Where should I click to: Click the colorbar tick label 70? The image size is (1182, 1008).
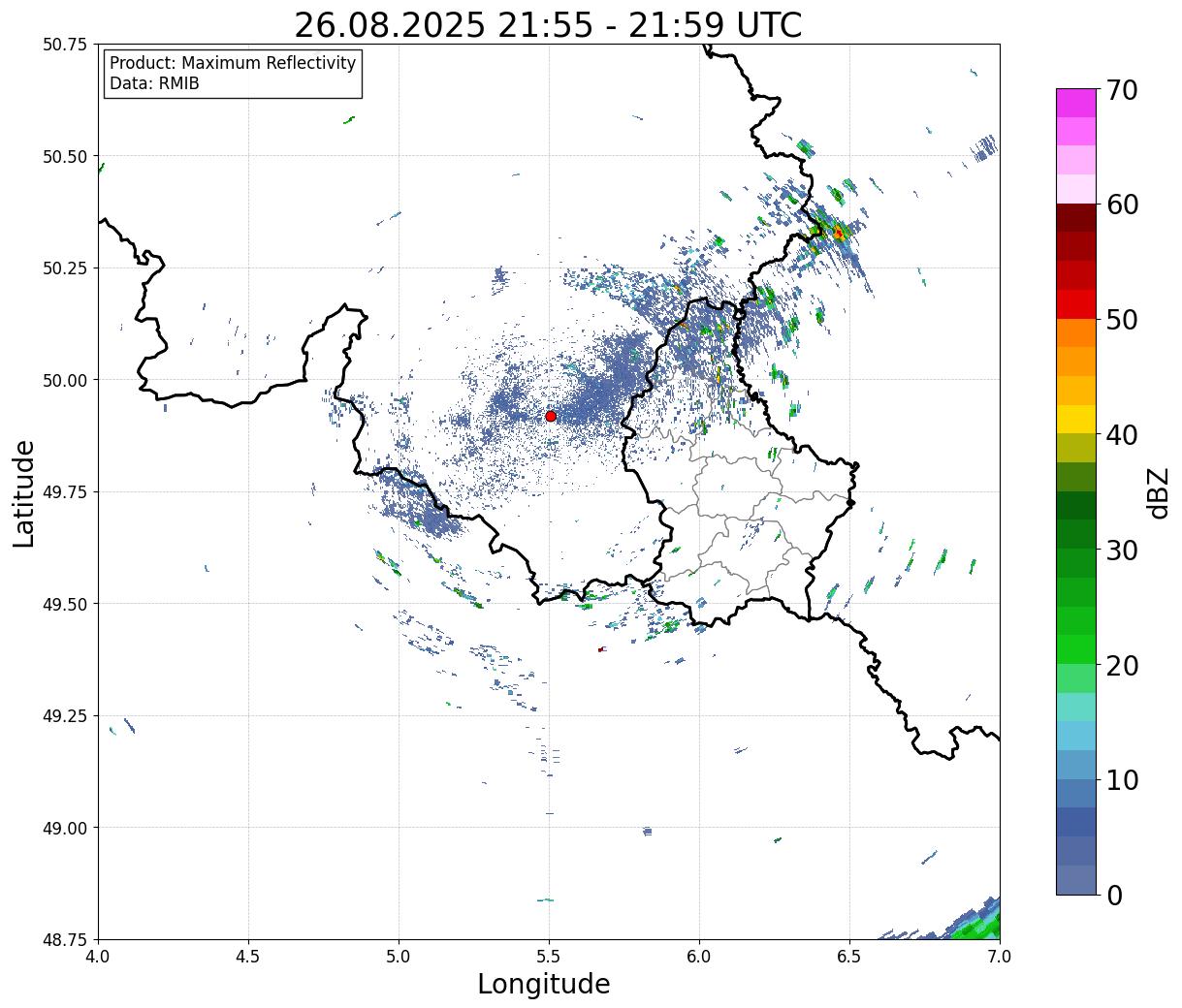(1120, 90)
